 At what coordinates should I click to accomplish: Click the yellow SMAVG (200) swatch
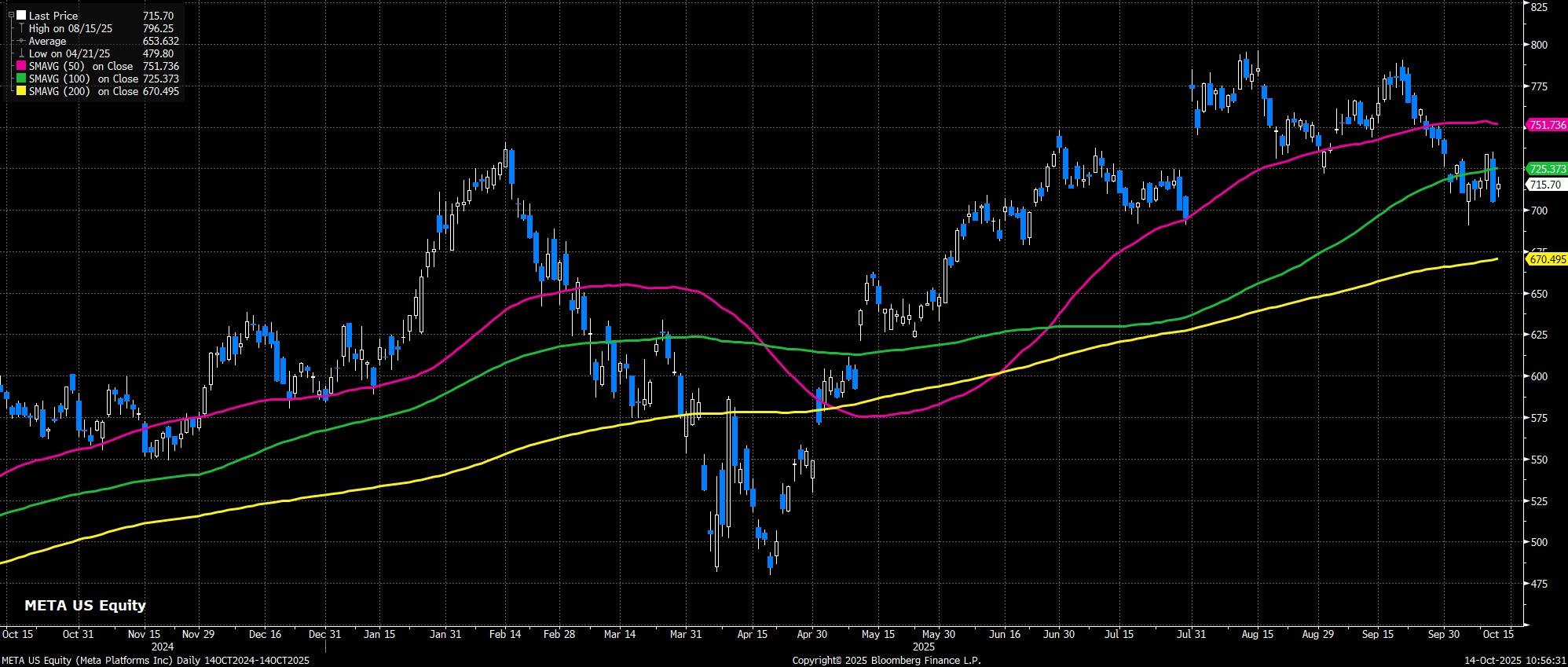[x=21, y=92]
